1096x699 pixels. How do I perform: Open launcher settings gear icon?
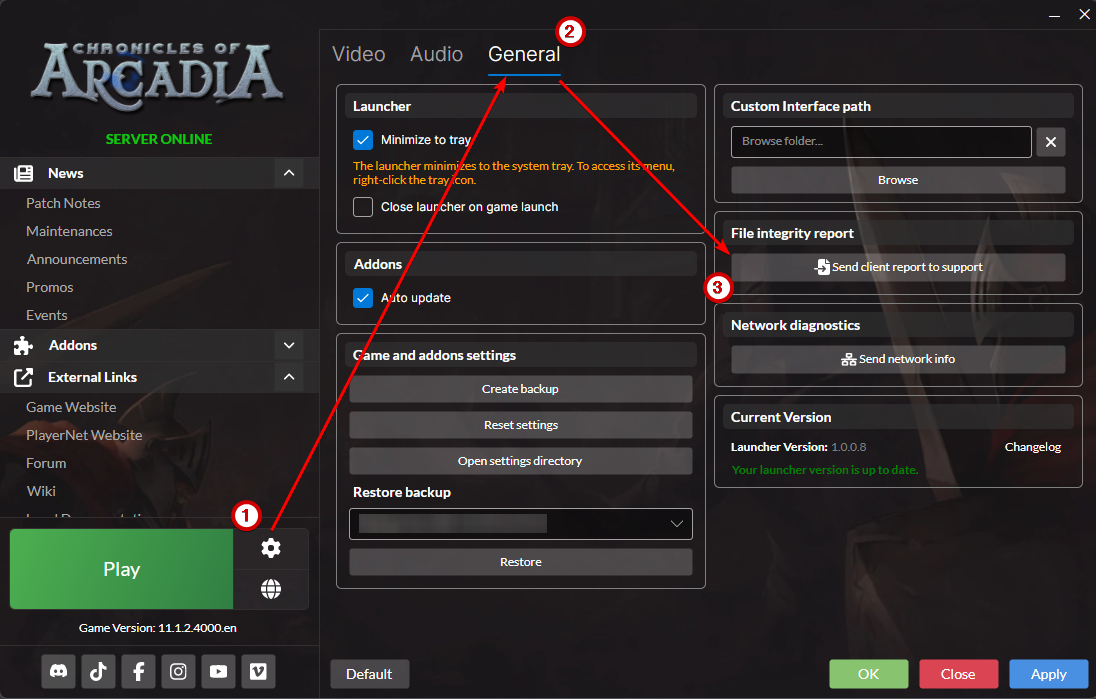[x=271, y=548]
